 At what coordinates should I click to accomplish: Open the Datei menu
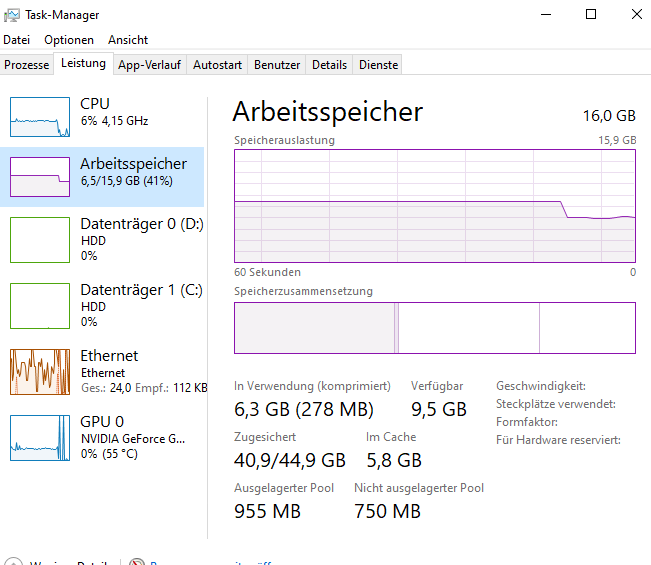coord(17,40)
